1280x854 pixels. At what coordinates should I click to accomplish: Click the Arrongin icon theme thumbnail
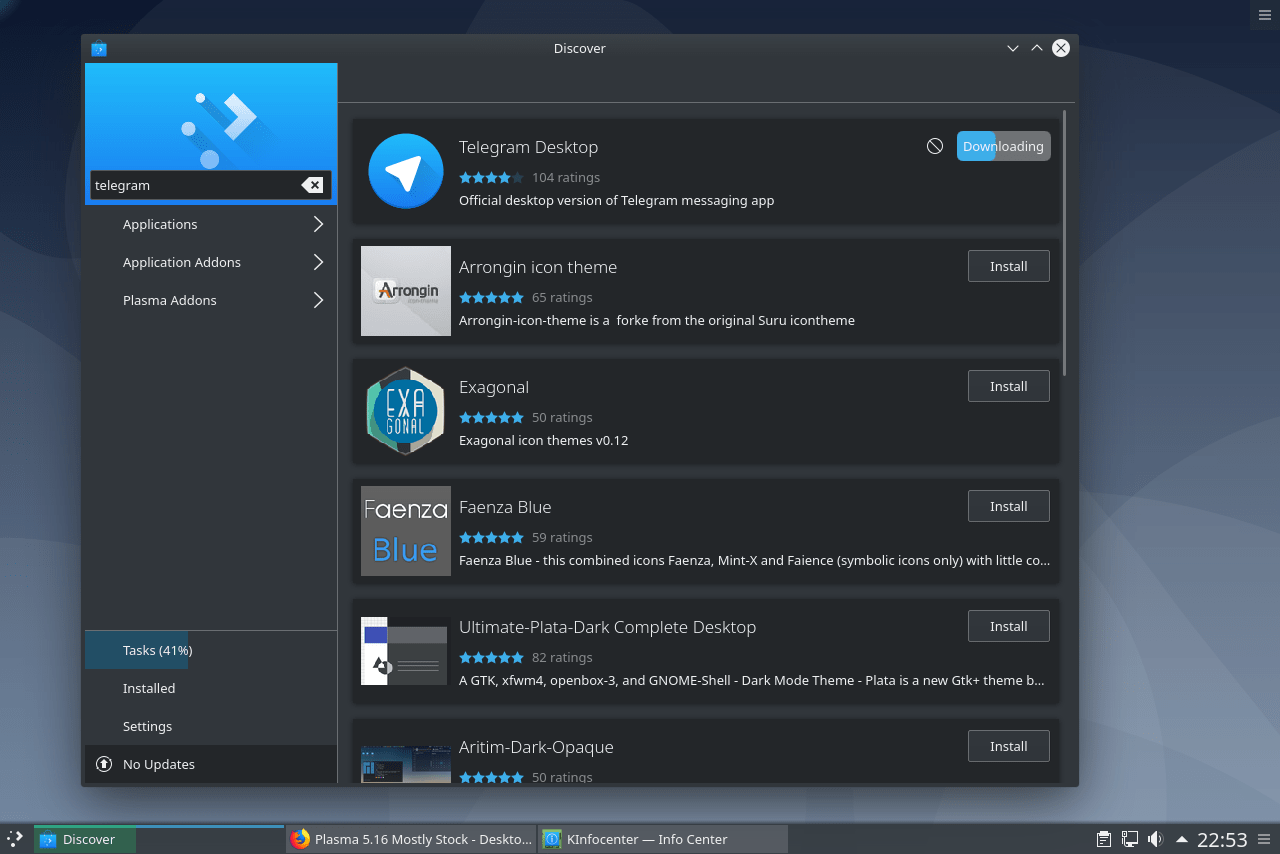[x=405, y=290]
